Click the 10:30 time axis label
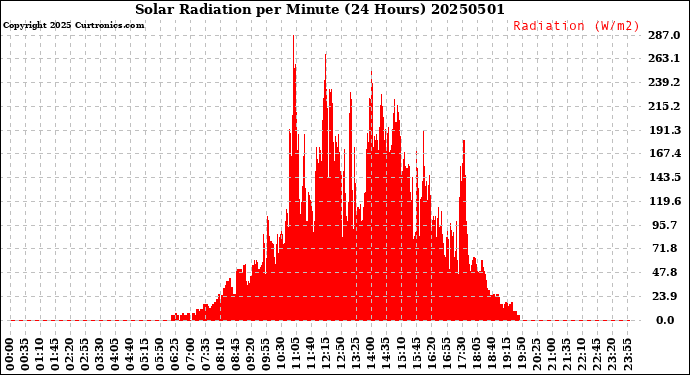 tap(280, 355)
